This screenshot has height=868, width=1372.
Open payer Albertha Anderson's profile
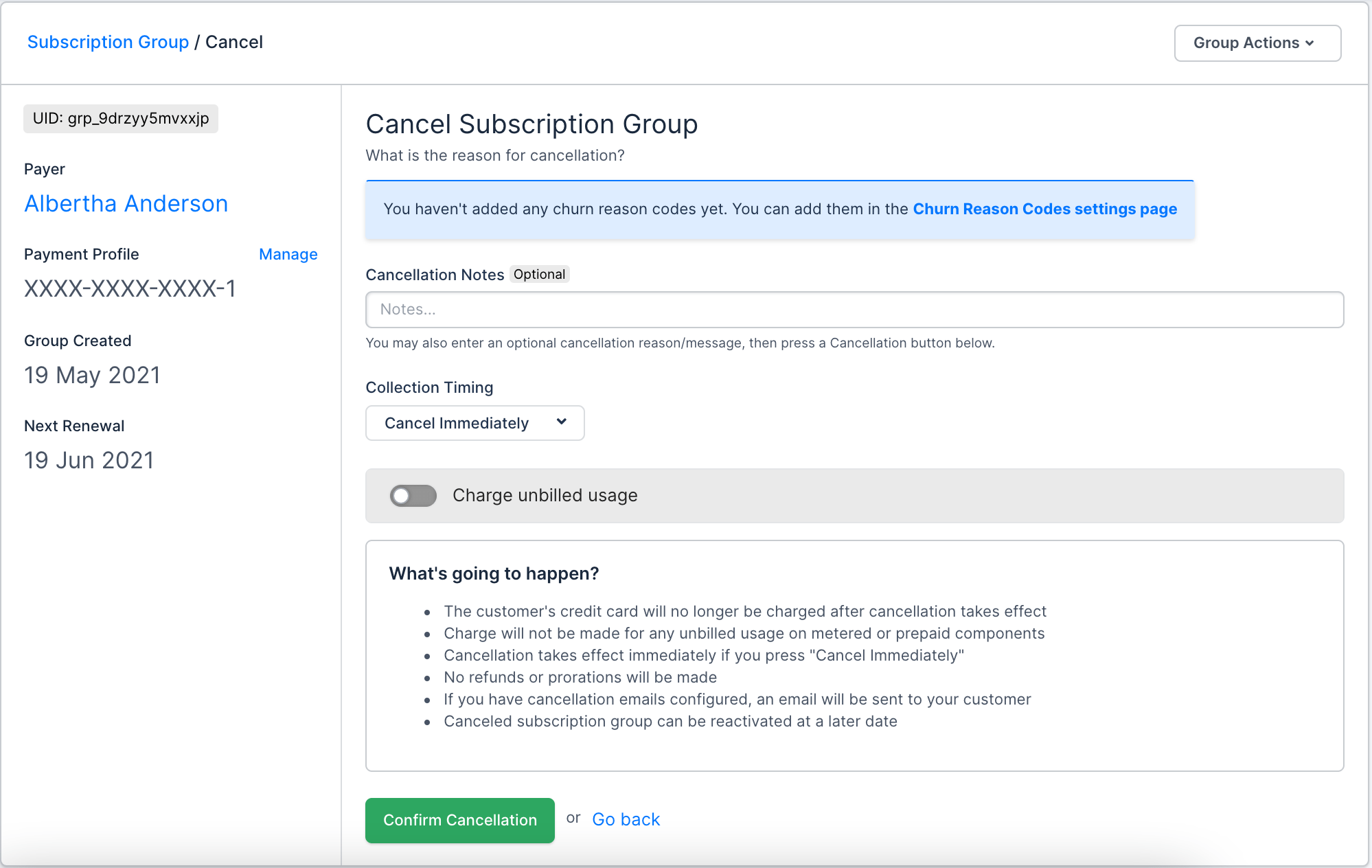tap(126, 204)
